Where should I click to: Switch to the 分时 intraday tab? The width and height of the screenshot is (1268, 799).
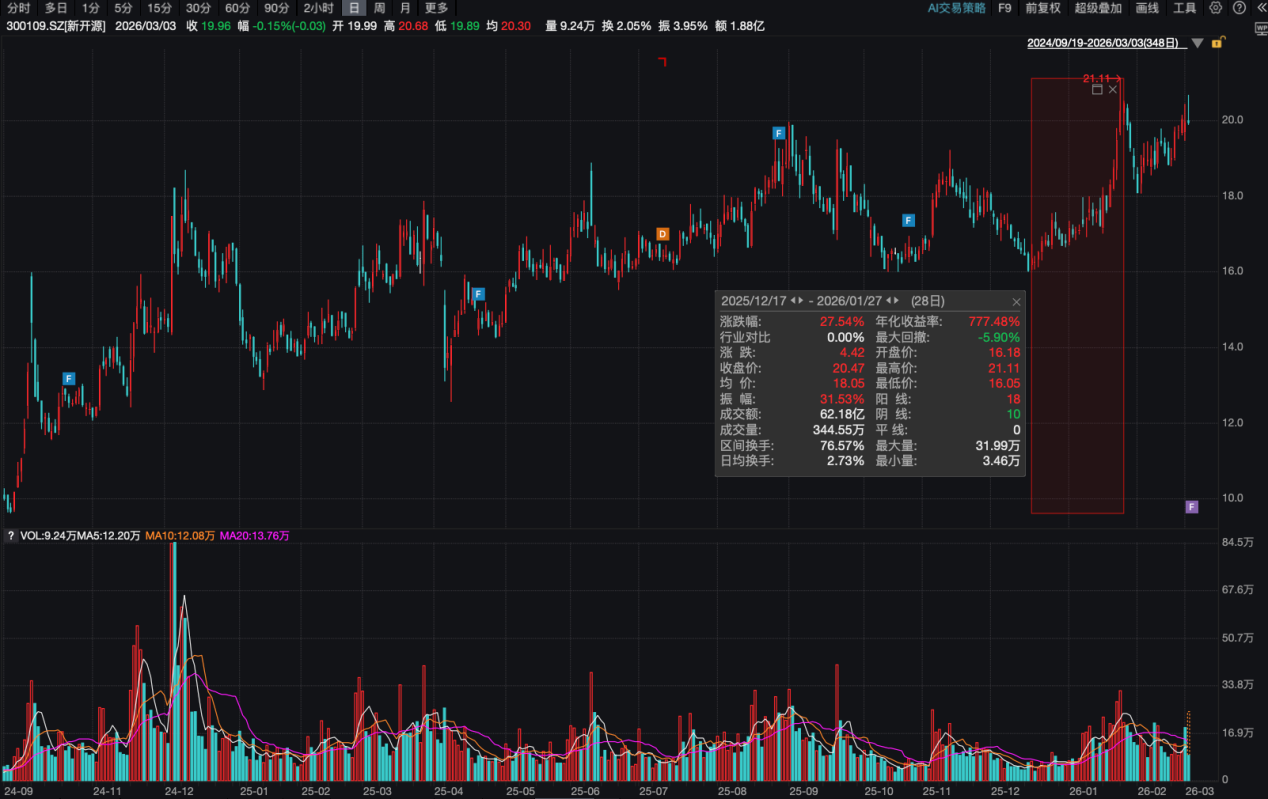point(19,8)
